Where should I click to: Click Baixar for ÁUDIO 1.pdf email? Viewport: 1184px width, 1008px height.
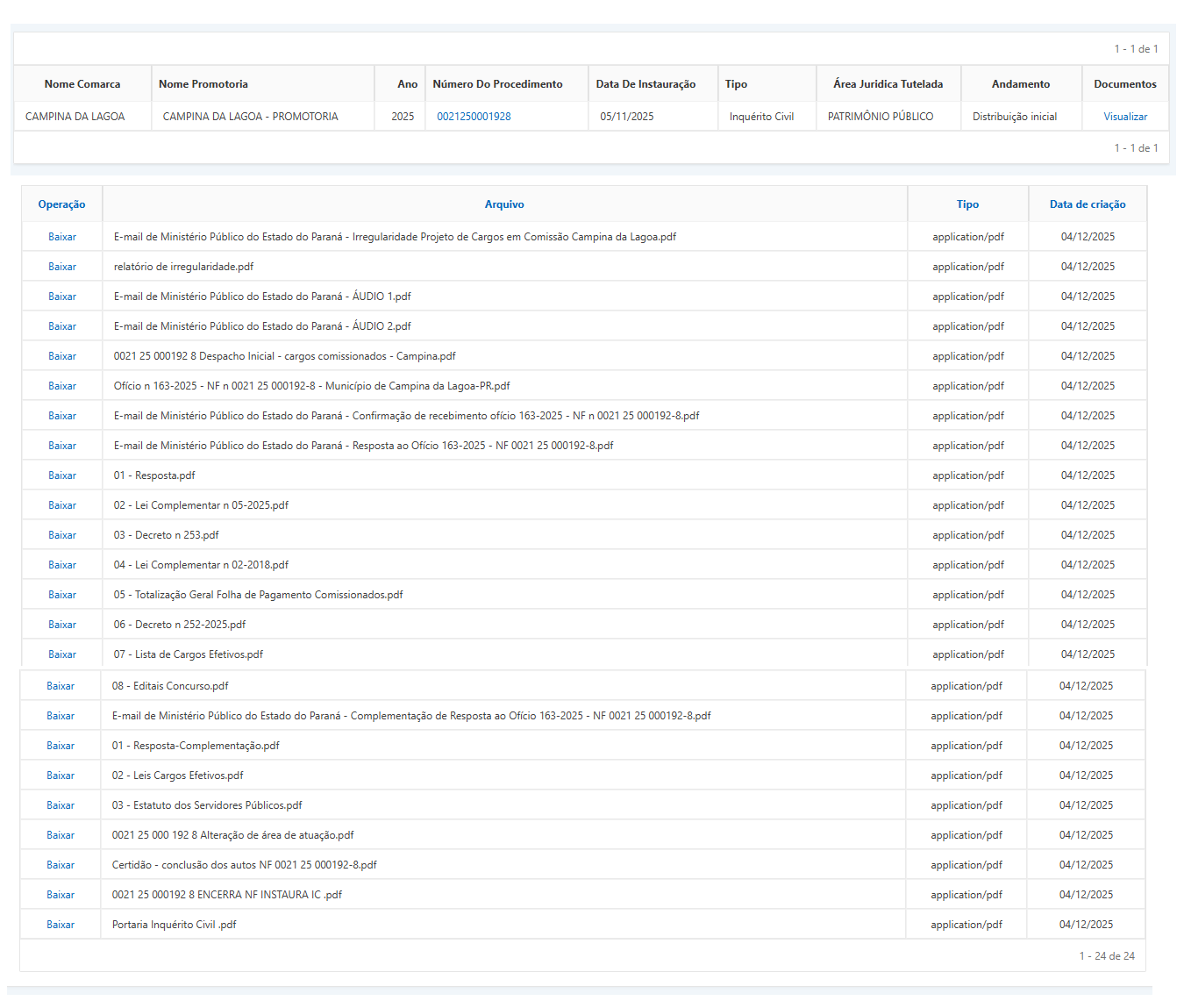click(62, 297)
